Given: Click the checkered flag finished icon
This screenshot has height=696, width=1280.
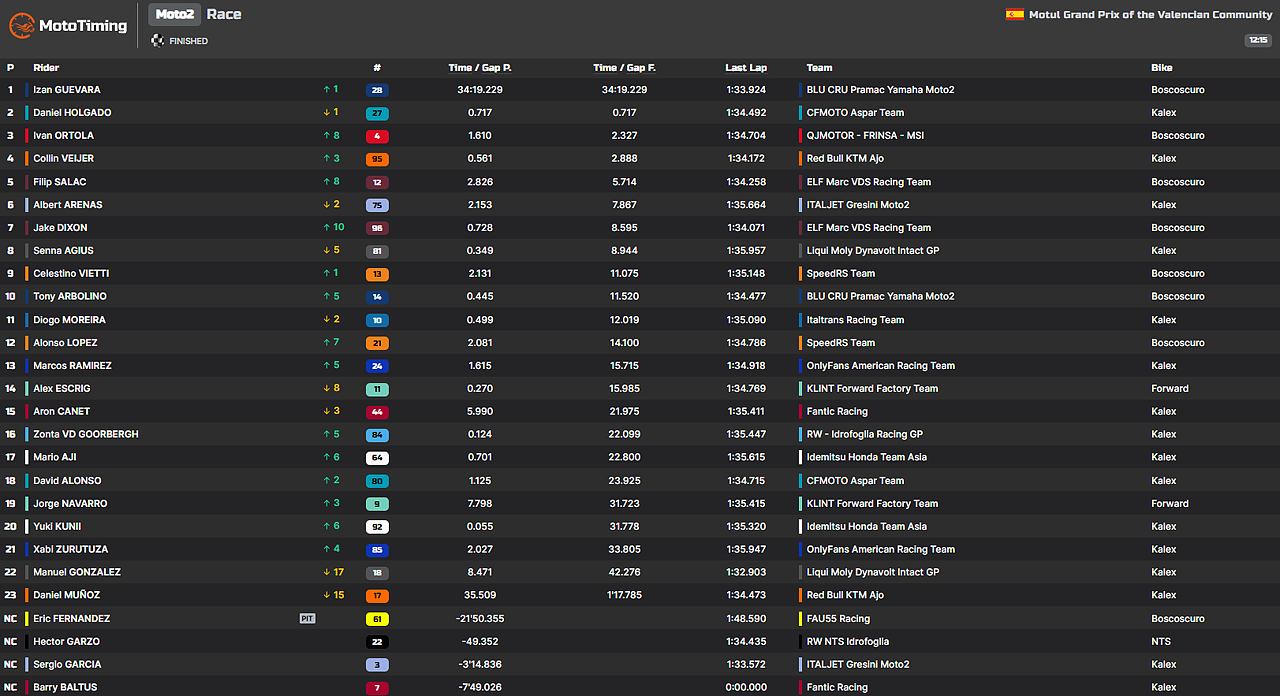Looking at the screenshot, I should (x=157, y=41).
